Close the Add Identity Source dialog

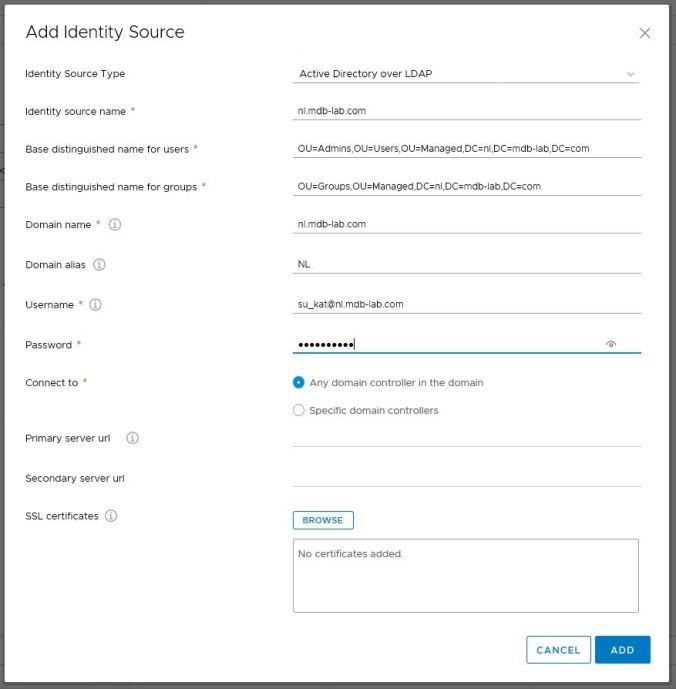pyautogui.click(x=644, y=33)
